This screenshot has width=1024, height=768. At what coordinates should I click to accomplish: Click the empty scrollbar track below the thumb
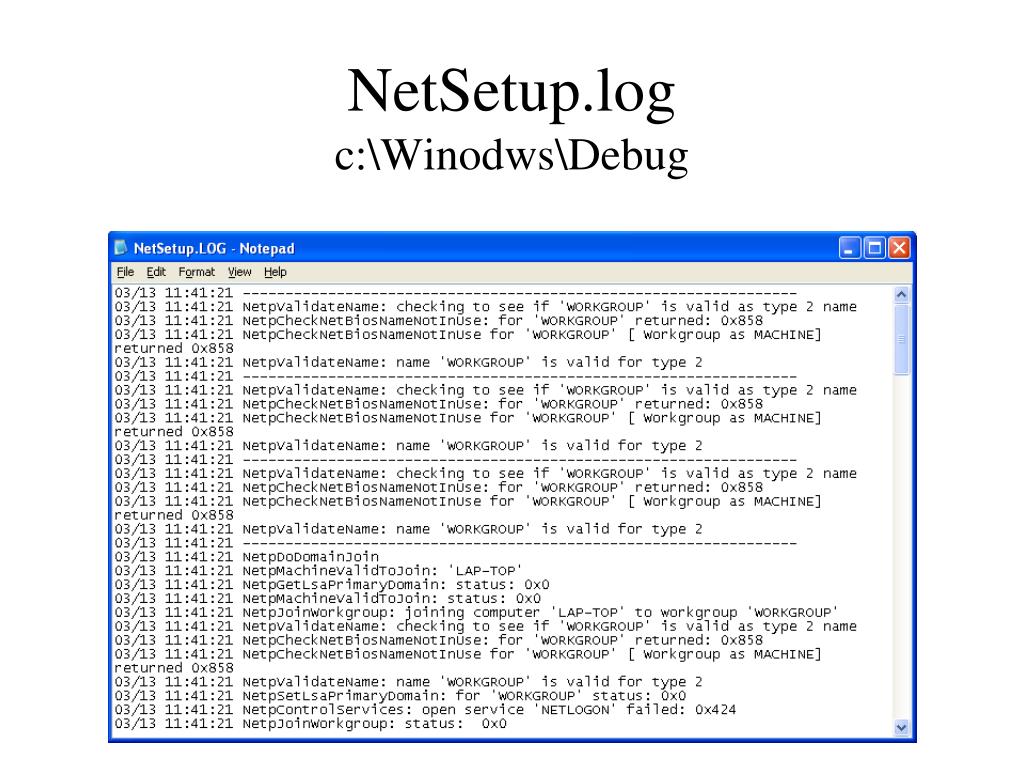(x=901, y=547)
